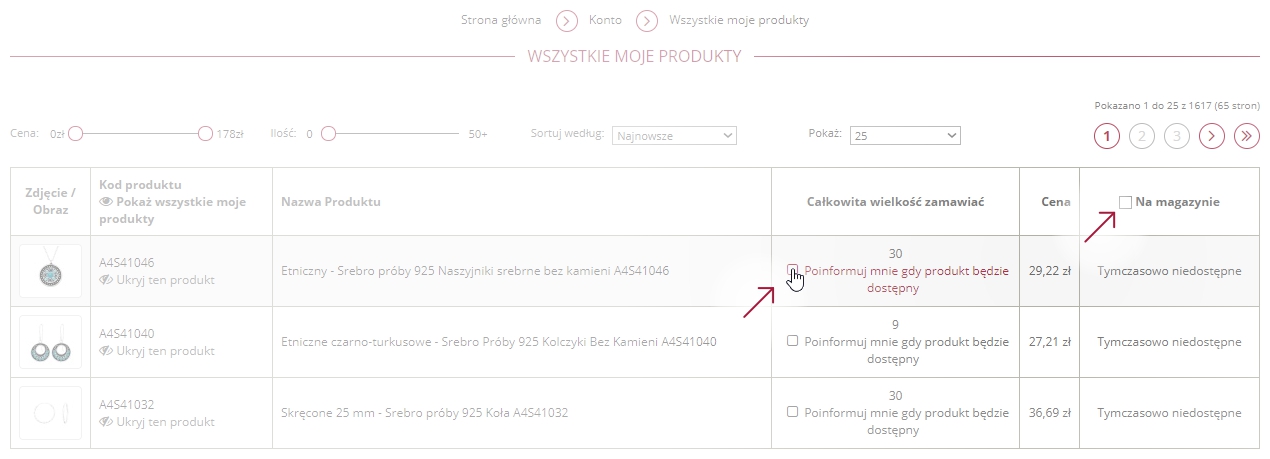Click hide eye icon for A4S41046
1270x459 pixels.
tap(106, 280)
